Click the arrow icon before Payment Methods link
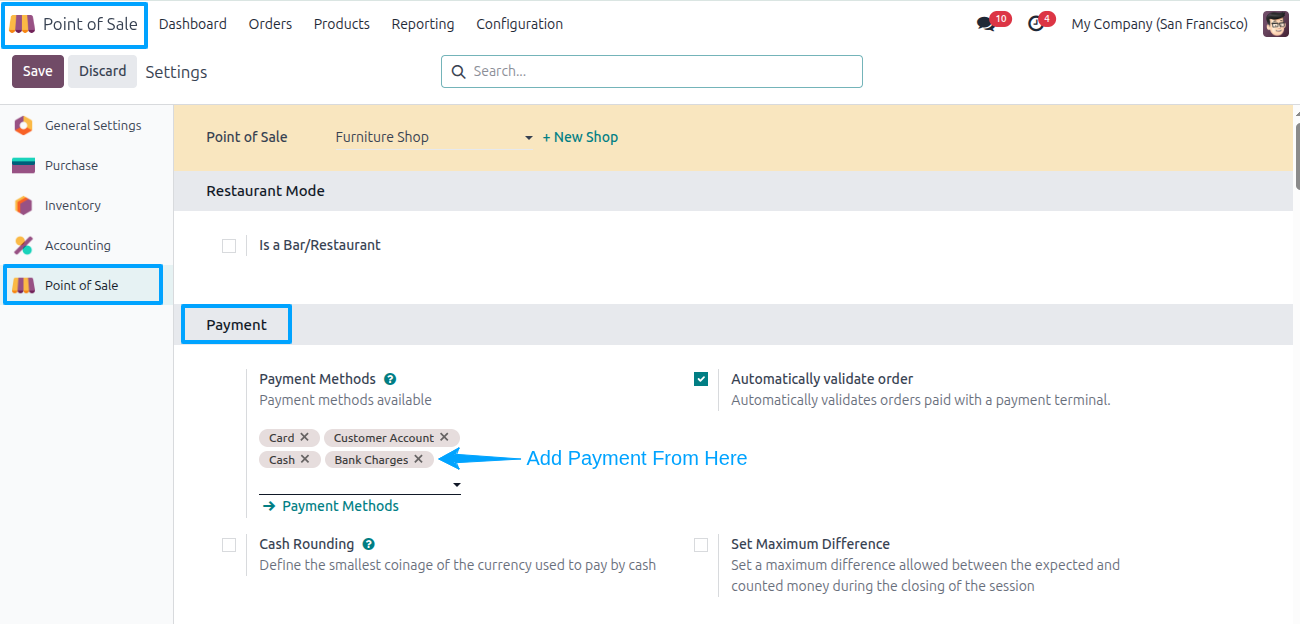The height and width of the screenshot is (624, 1300). pyautogui.click(x=269, y=506)
